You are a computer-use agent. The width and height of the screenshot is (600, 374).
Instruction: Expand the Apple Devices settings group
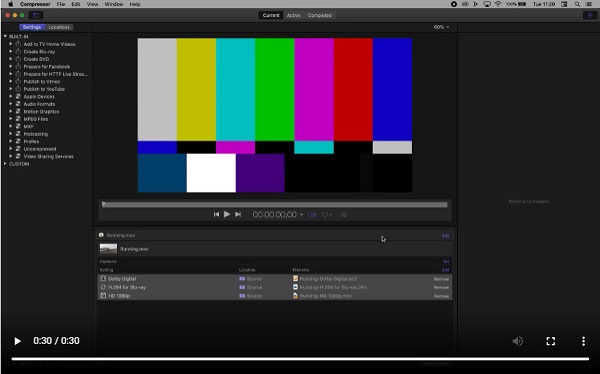(11, 96)
